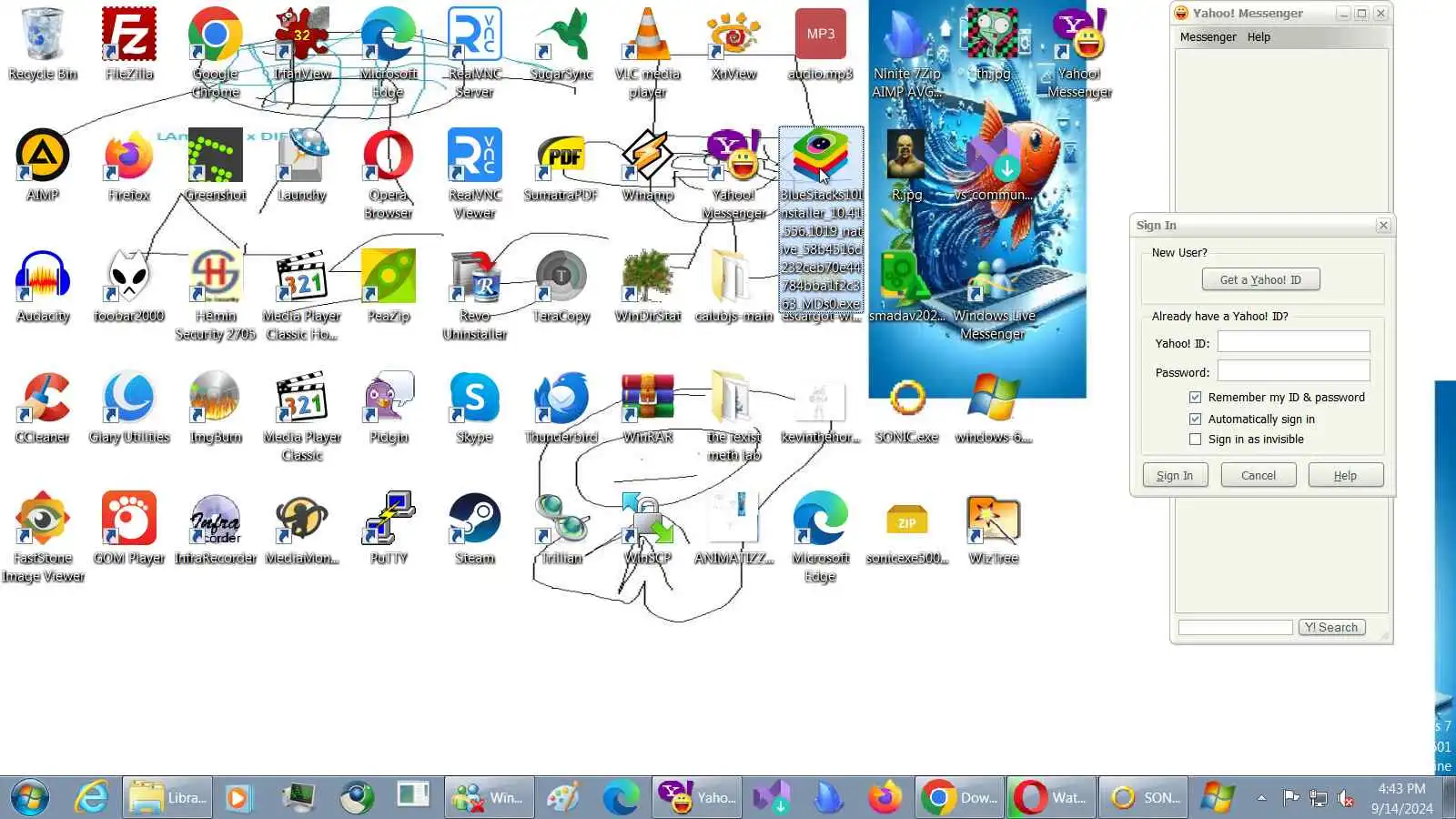Uncheck Automatically sign in

click(x=1195, y=420)
